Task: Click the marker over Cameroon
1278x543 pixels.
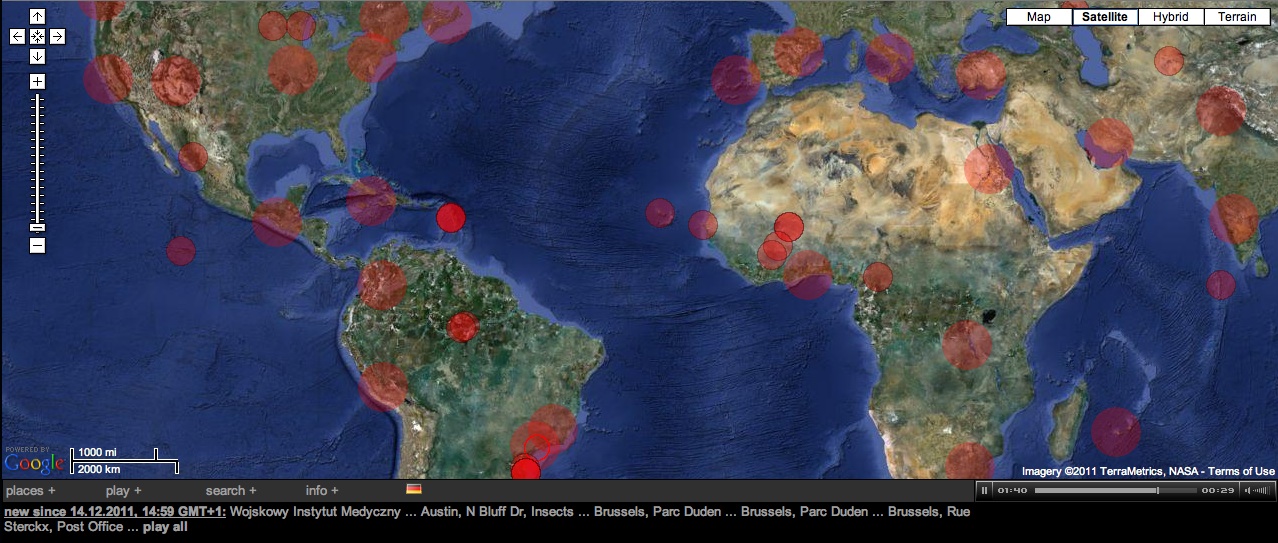Action: (877, 277)
